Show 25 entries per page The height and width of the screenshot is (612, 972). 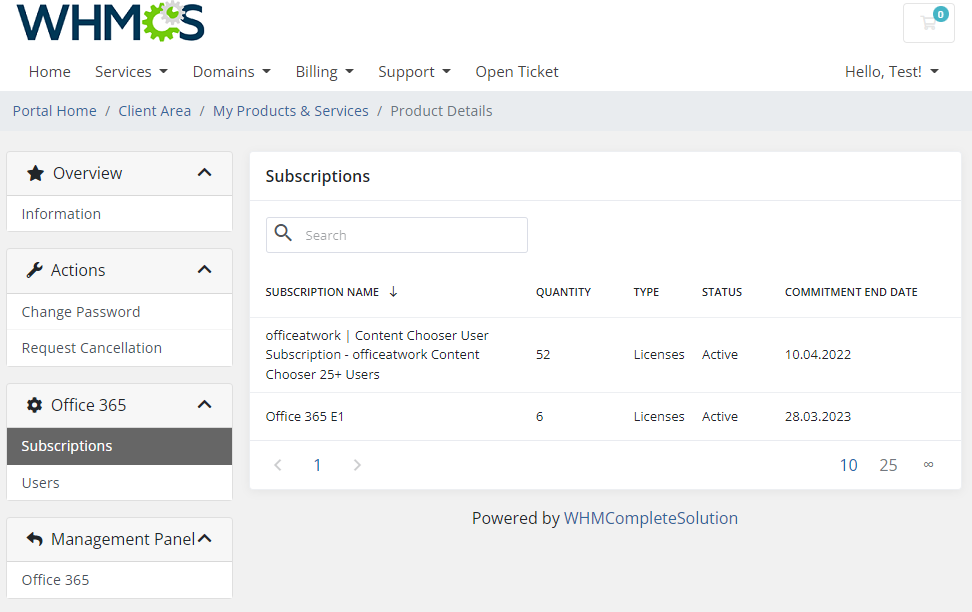coord(888,465)
